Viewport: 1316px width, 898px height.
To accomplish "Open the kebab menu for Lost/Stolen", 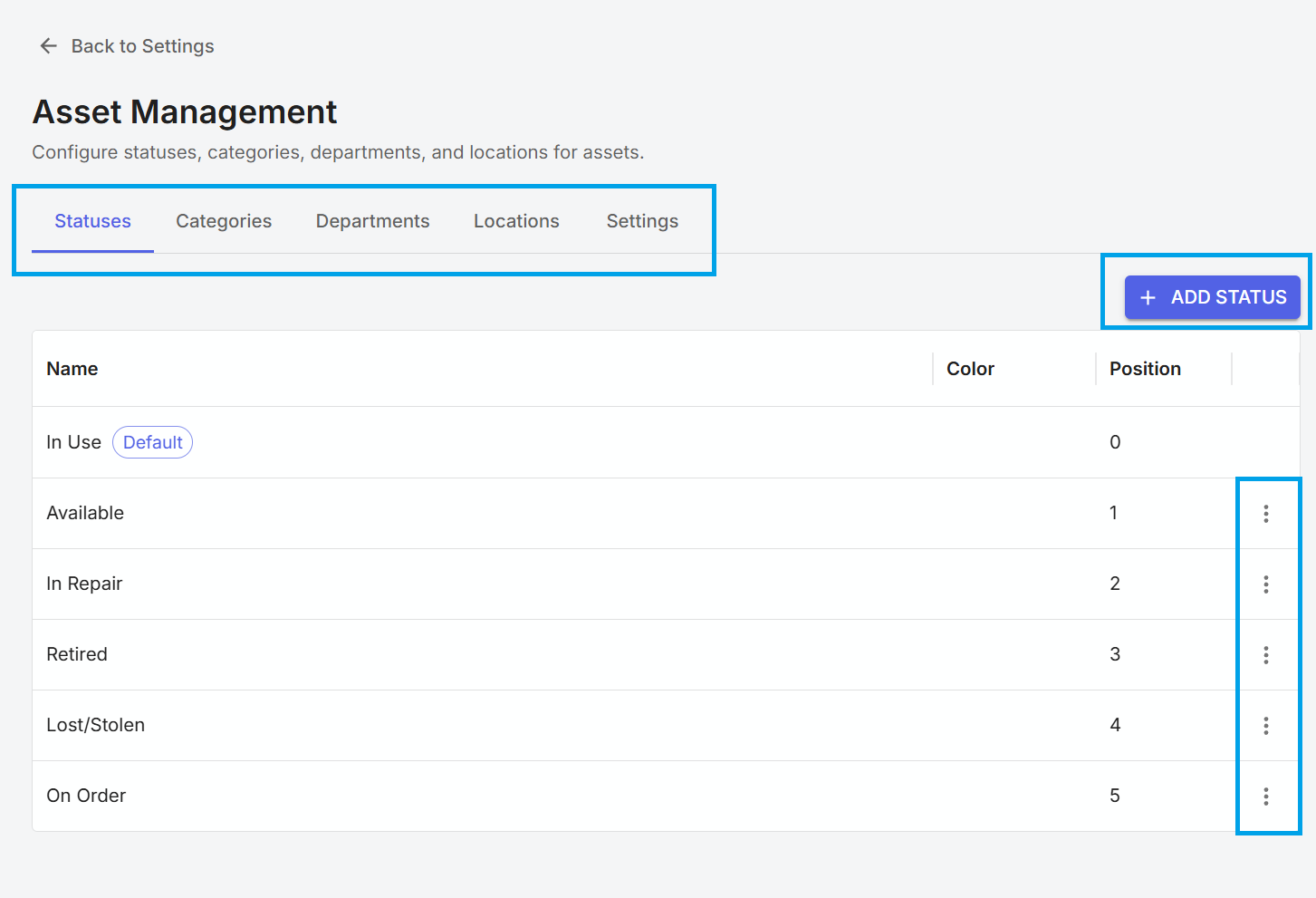I will point(1266,725).
